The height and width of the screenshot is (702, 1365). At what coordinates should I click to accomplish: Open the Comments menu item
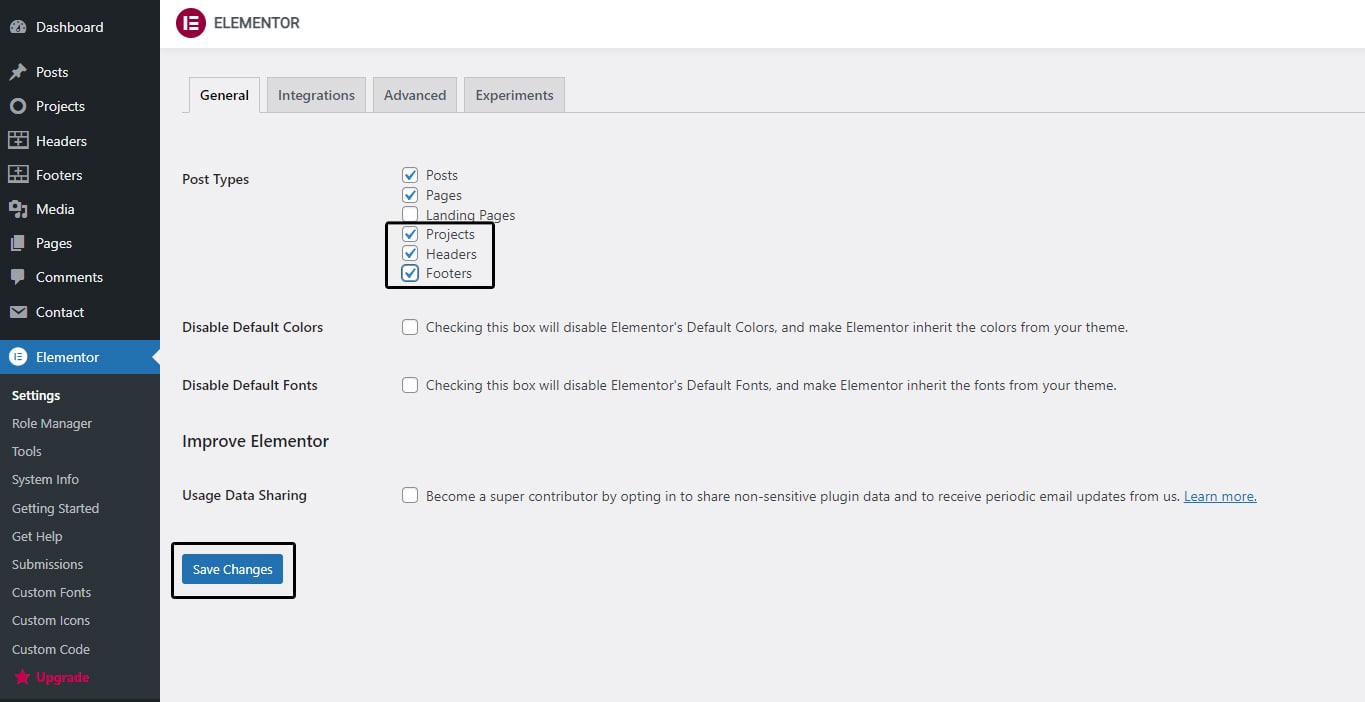pos(80,277)
